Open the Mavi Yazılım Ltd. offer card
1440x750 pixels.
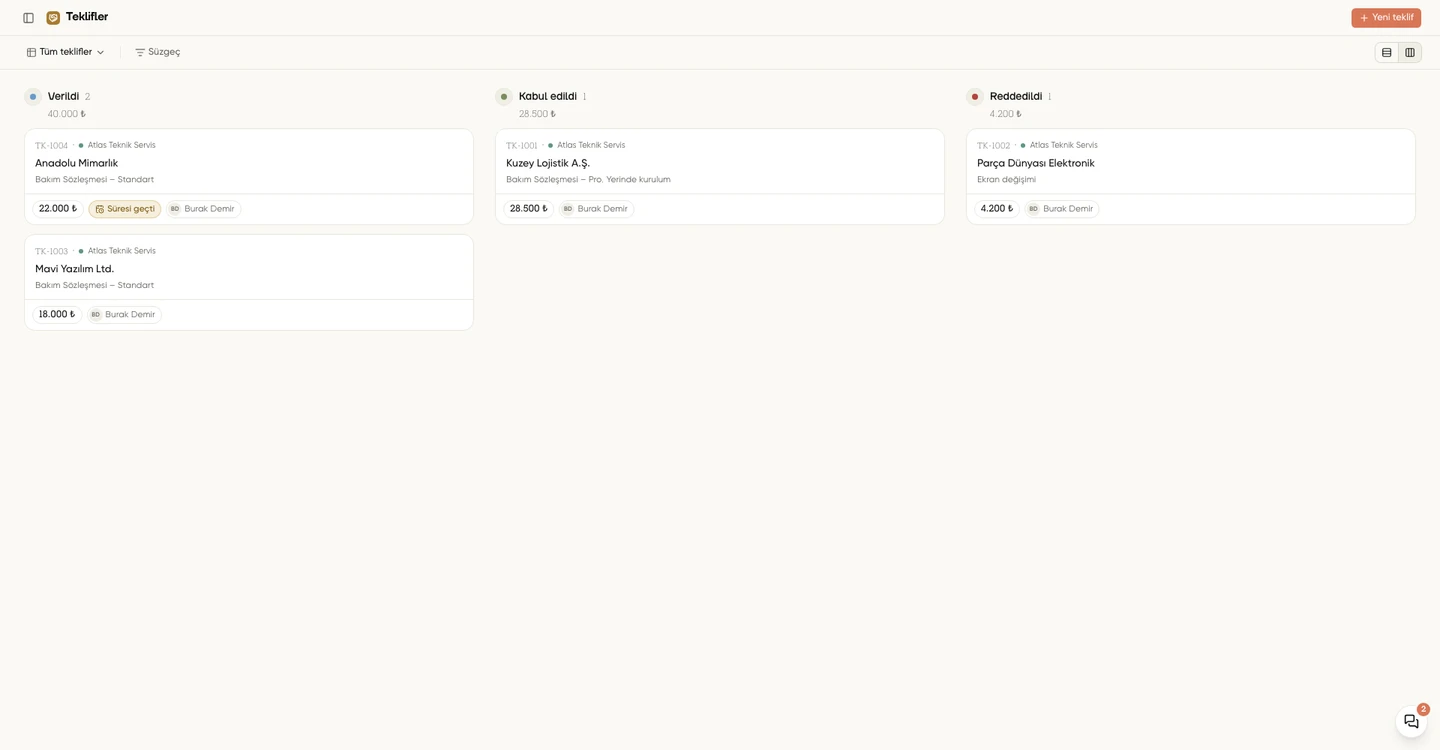[x=249, y=282]
